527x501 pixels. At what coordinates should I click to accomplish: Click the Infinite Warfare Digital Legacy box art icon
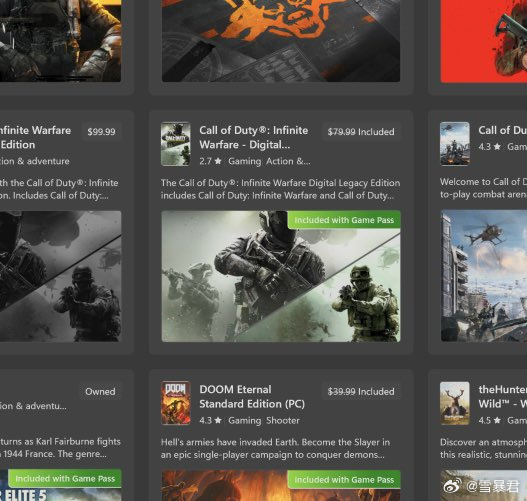point(175,144)
